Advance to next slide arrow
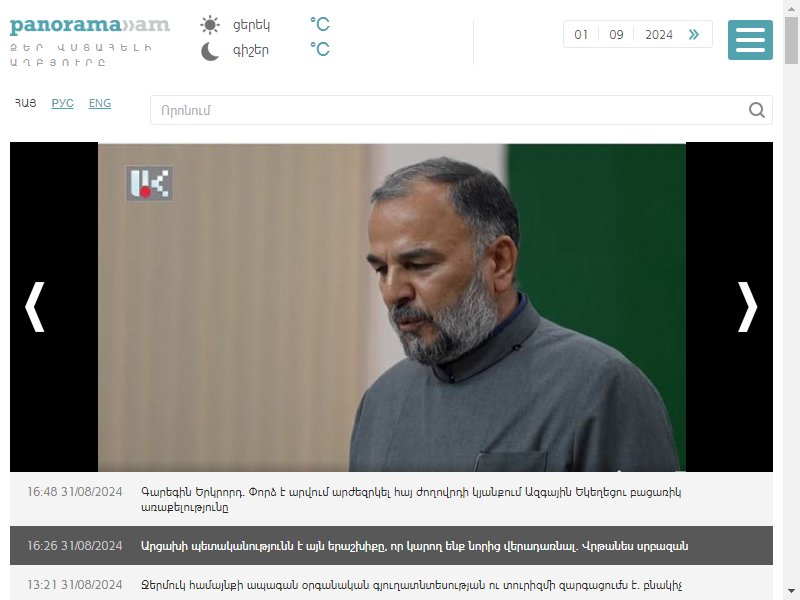 [x=747, y=307]
